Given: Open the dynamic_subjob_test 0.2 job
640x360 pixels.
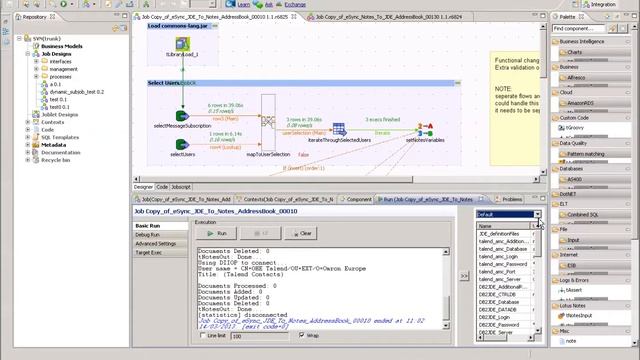Looking at the screenshot, I should click(x=76, y=92).
